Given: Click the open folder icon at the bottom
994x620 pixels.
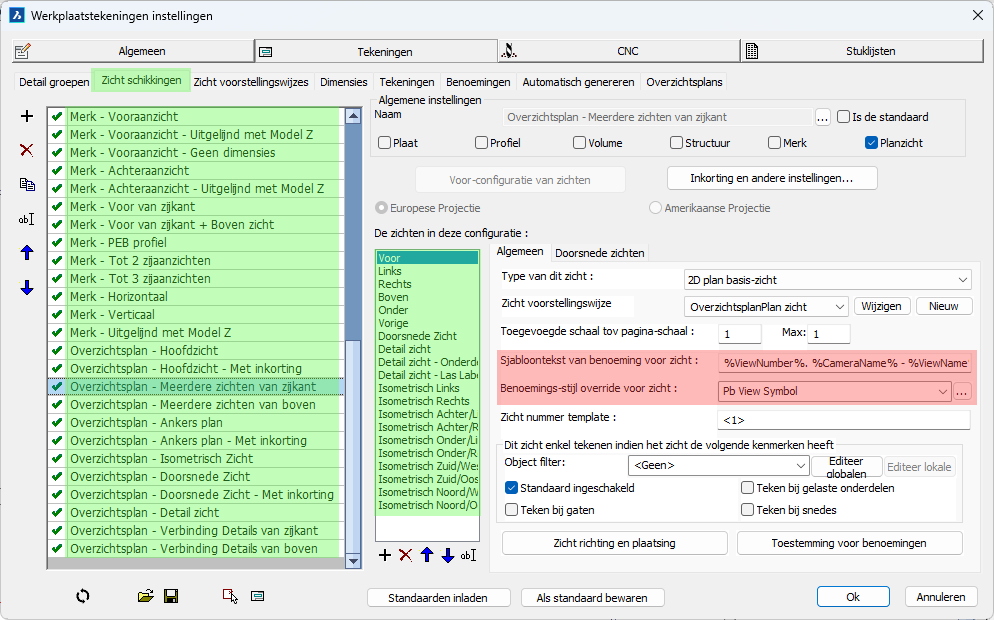Looking at the screenshot, I should click(x=146, y=596).
